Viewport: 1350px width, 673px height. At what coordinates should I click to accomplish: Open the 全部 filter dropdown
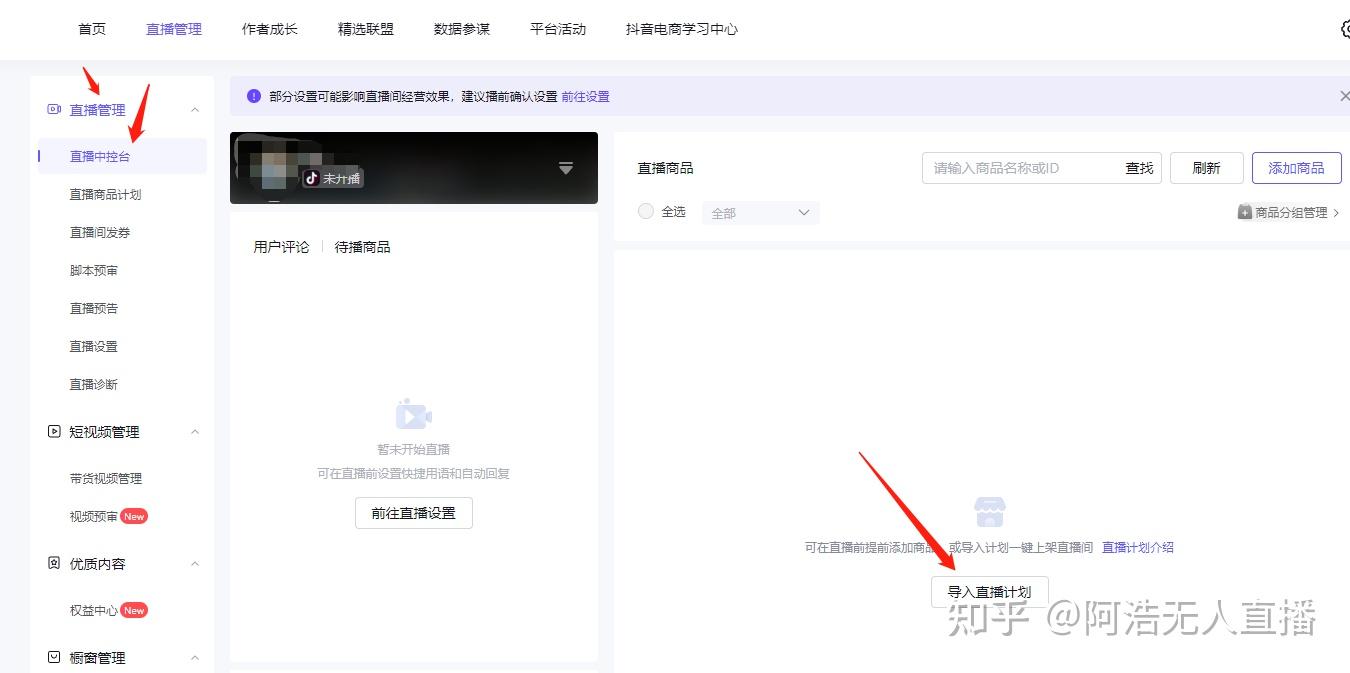[761, 213]
